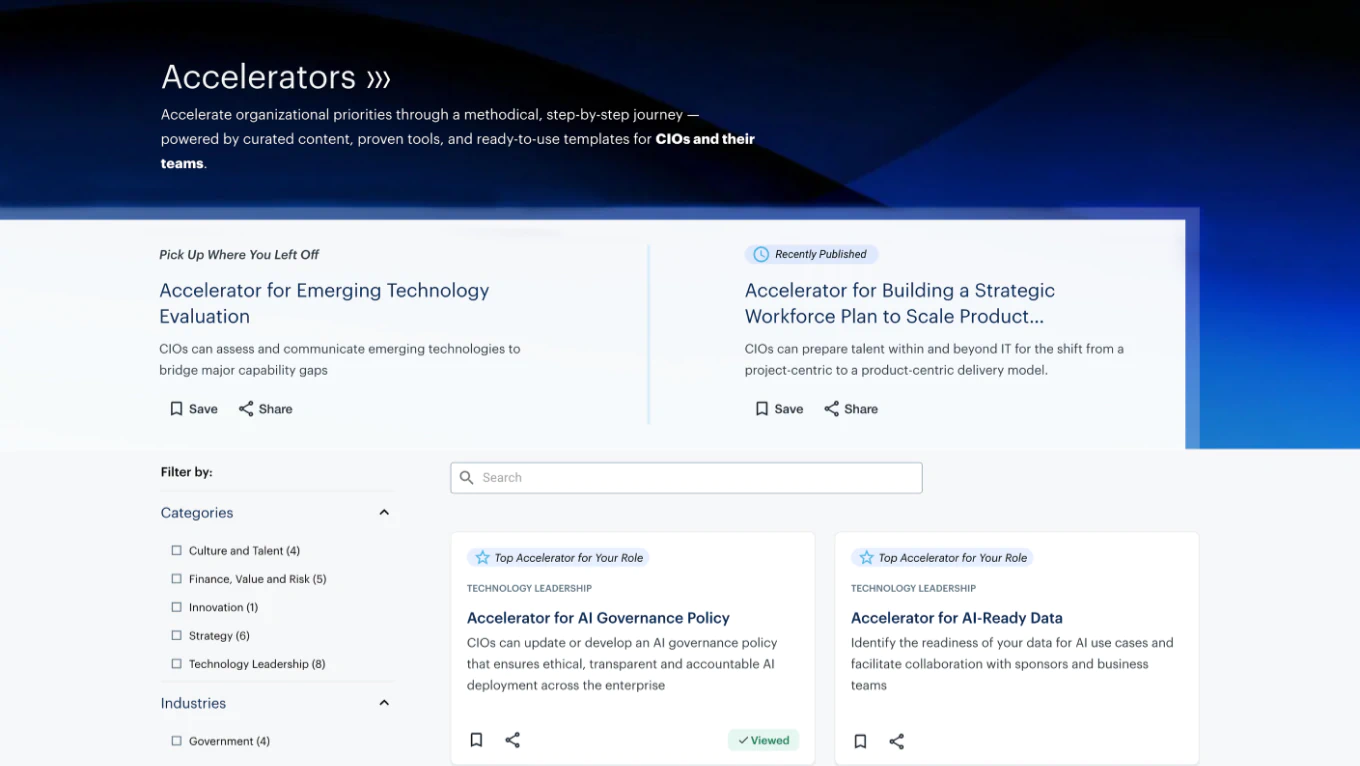Click the Share icon on the Workforce Plan card
1360x766 pixels.
[832, 408]
